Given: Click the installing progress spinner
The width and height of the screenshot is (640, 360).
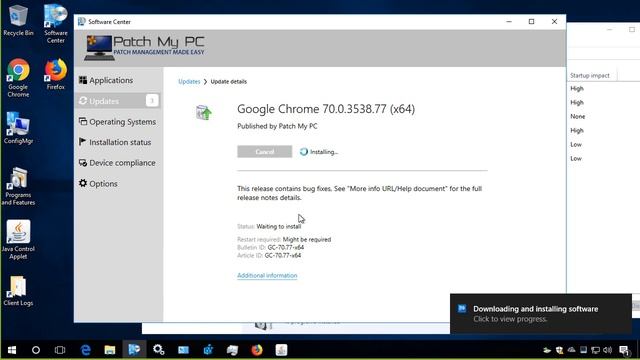Looking at the screenshot, I should point(304,152).
